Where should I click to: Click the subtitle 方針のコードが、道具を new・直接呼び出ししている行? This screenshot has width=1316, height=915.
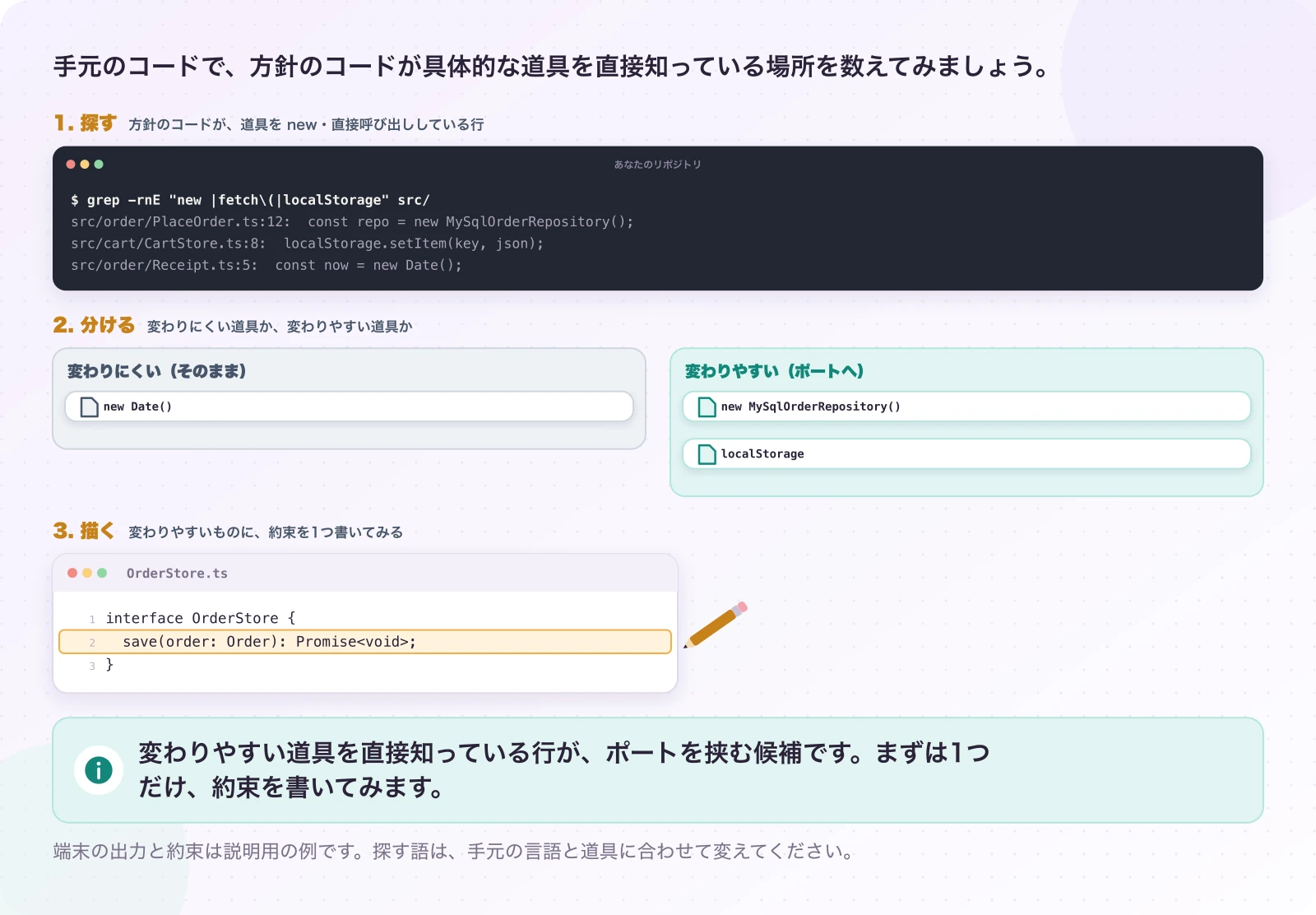click(x=306, y=124)
